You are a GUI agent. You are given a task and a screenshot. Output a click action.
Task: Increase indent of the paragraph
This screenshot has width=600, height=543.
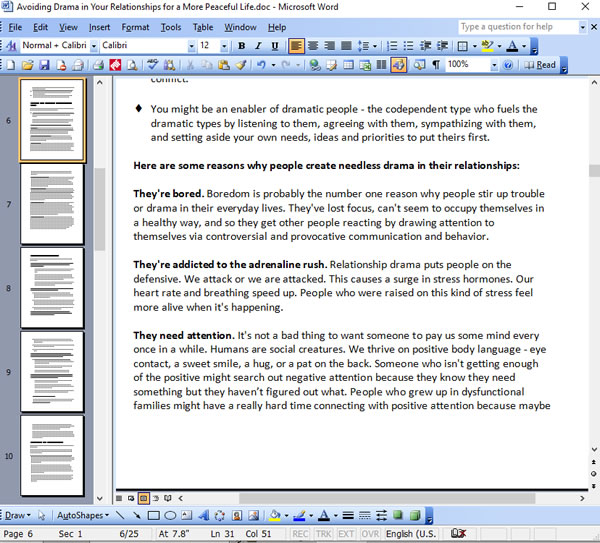tap(442, 46)
